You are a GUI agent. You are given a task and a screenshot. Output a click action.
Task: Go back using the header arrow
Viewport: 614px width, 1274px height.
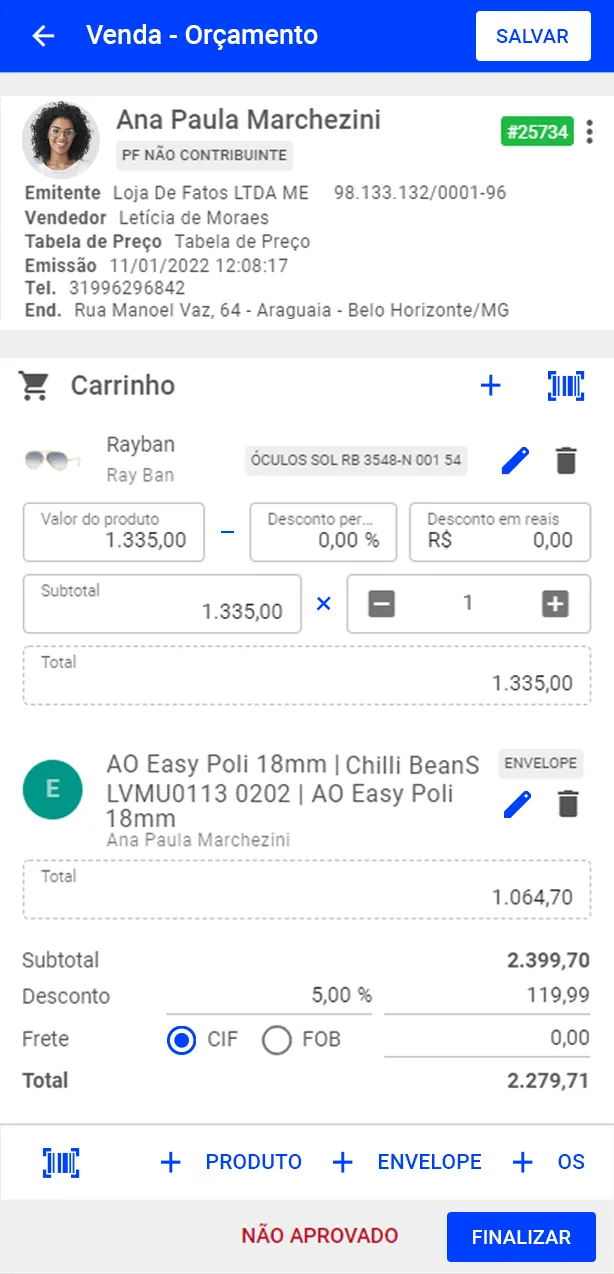(x=43, y=36)
